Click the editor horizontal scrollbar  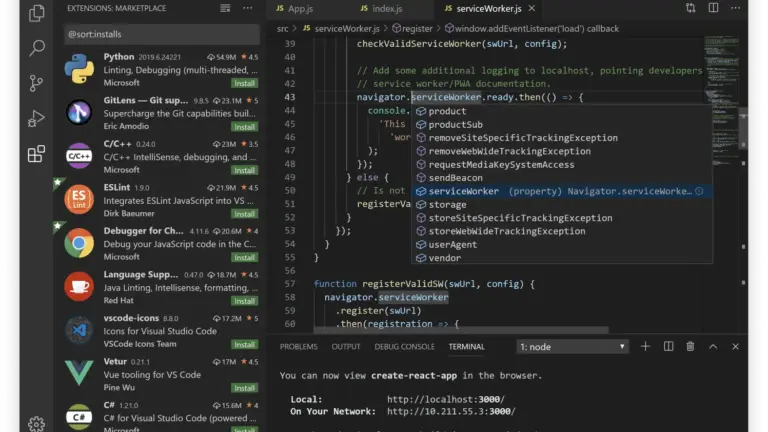point(461,330)
